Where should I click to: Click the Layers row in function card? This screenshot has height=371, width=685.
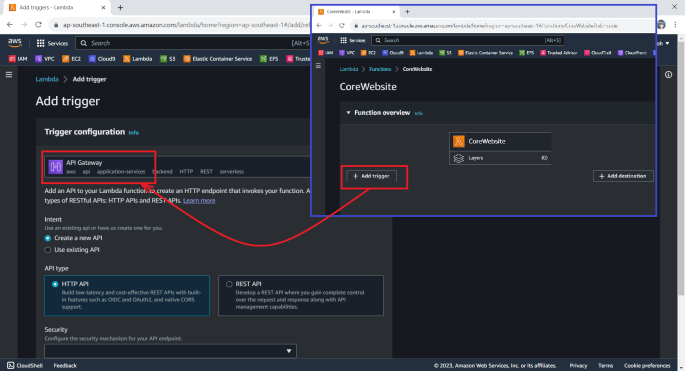tap(500, 158)
